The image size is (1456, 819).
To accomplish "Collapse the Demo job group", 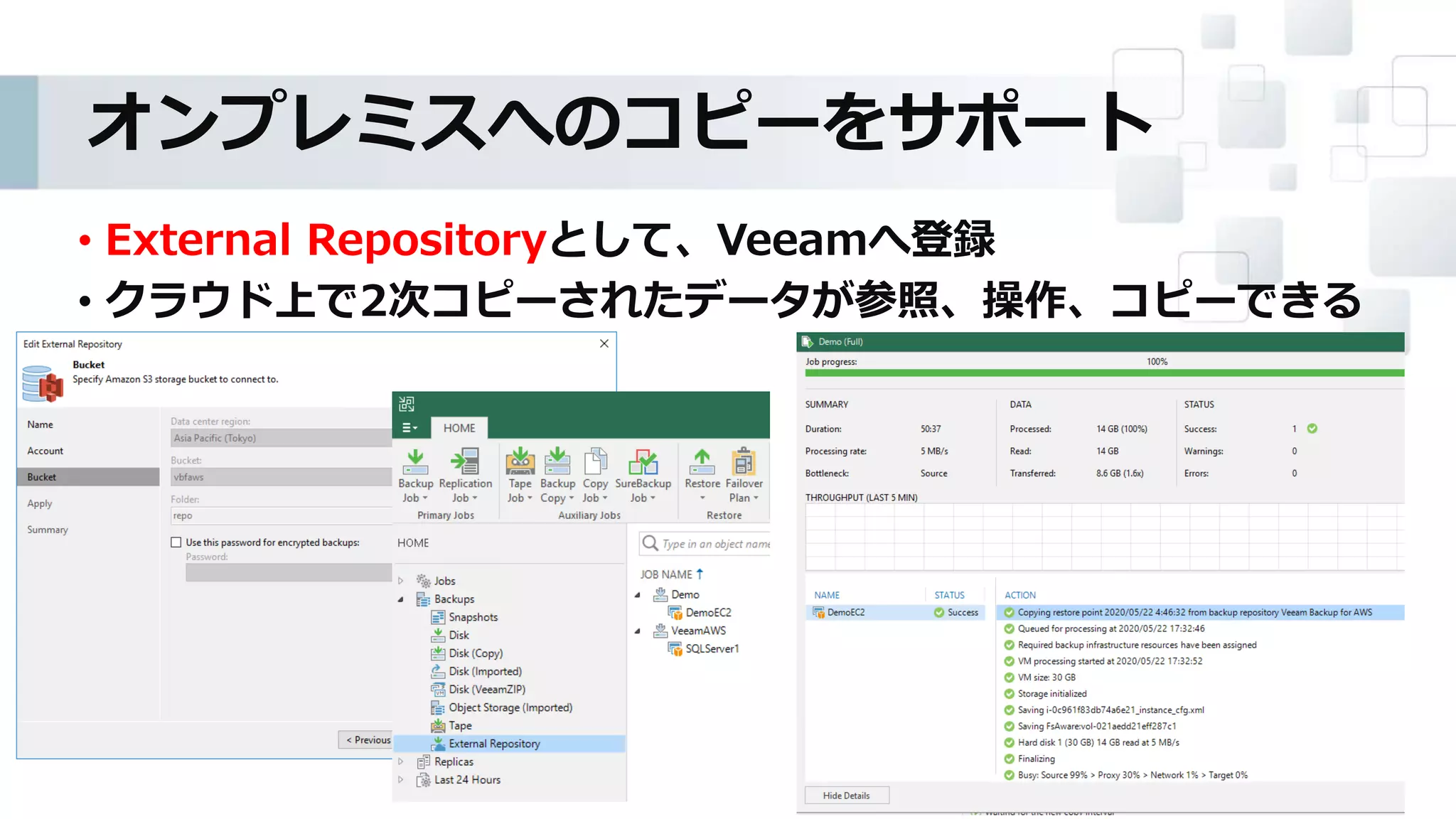I will pos(638,595).
